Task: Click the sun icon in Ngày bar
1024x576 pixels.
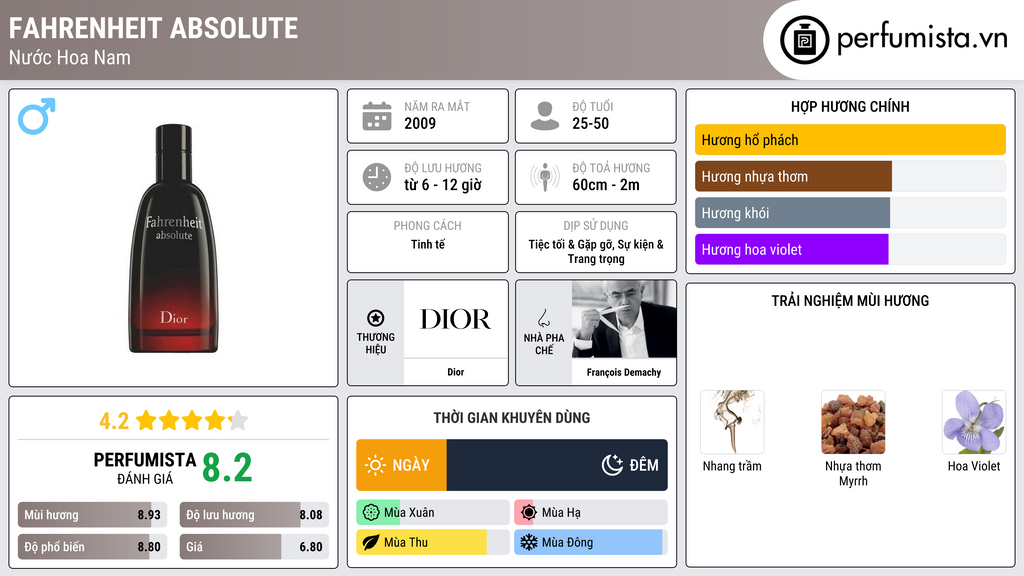Action: pyautogui.click(x=376, y=465)
